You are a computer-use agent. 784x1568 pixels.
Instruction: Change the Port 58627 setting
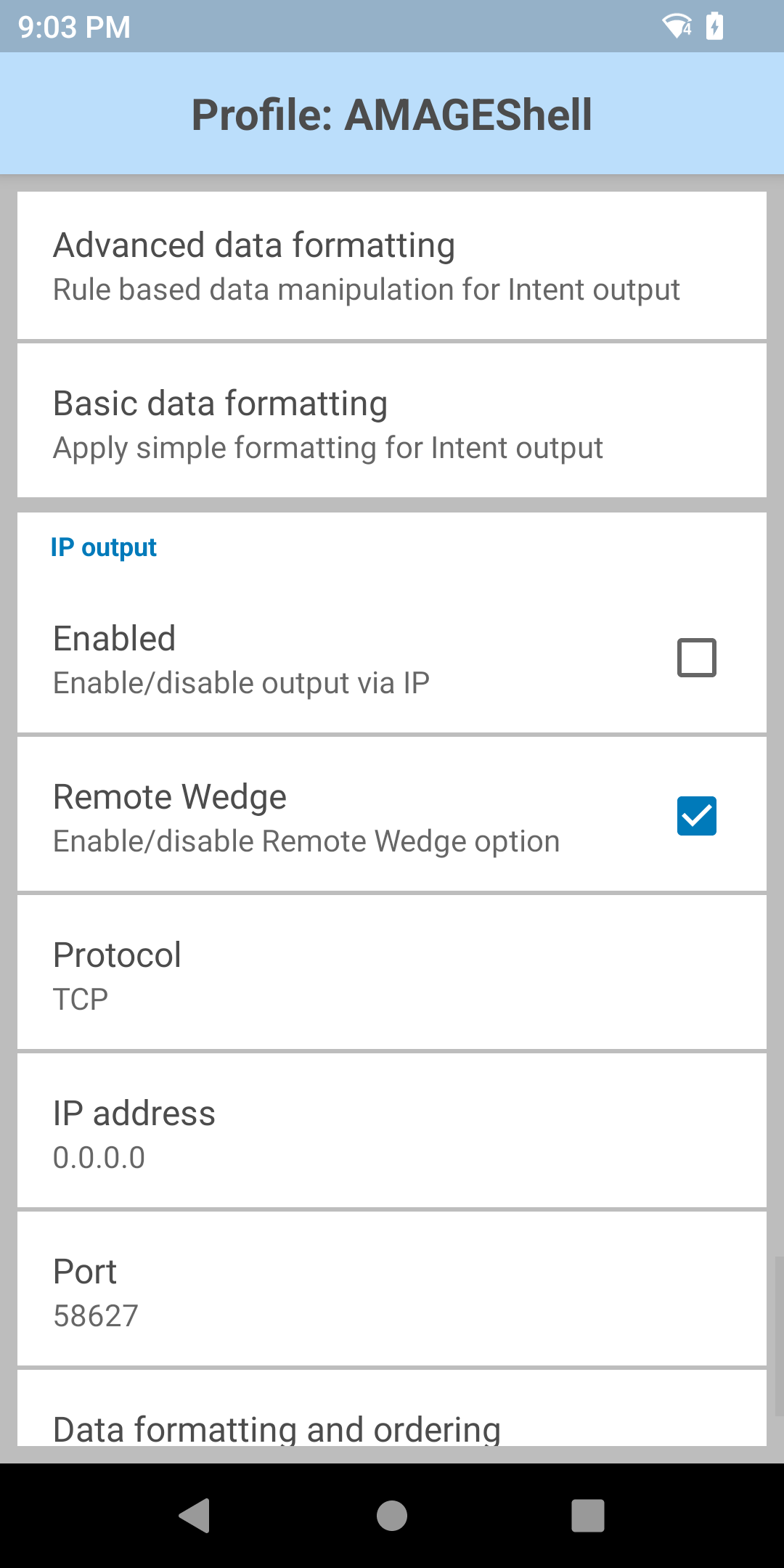point(392,1289)
